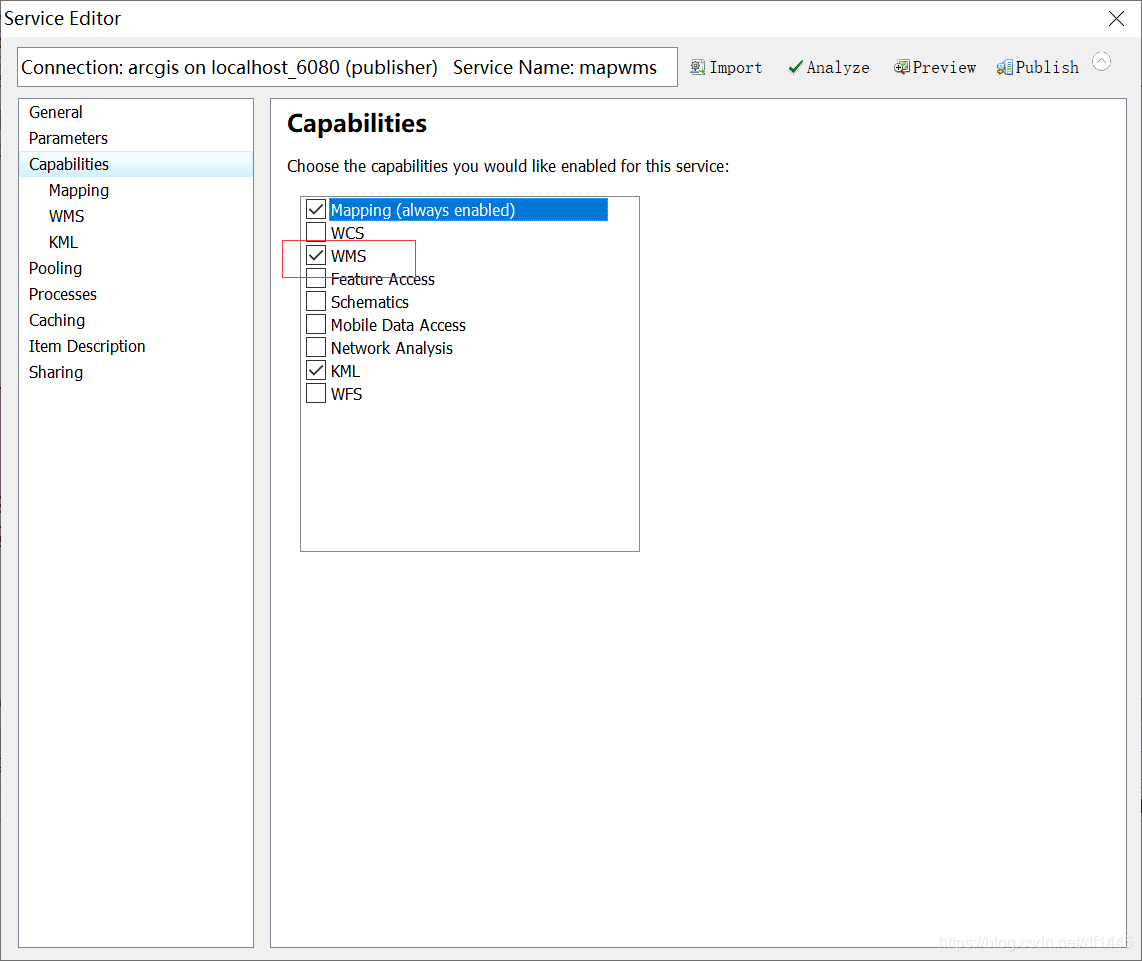The image size is (1142, 961).
Task: Uncheck the WMS capability checkbox
Action: (315, 256)
